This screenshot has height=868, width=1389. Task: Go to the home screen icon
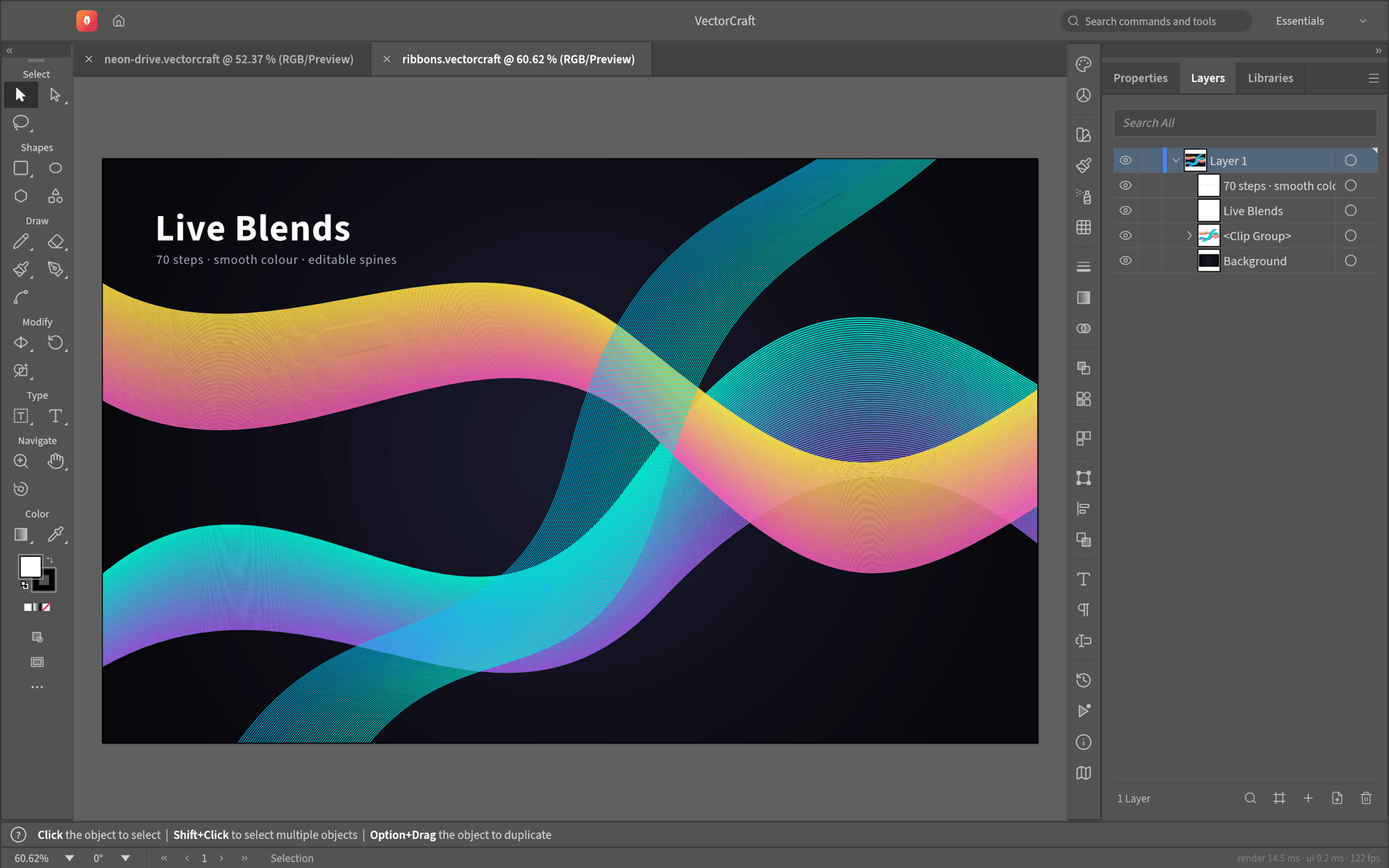pyautogui.click(x=119, y=21)
